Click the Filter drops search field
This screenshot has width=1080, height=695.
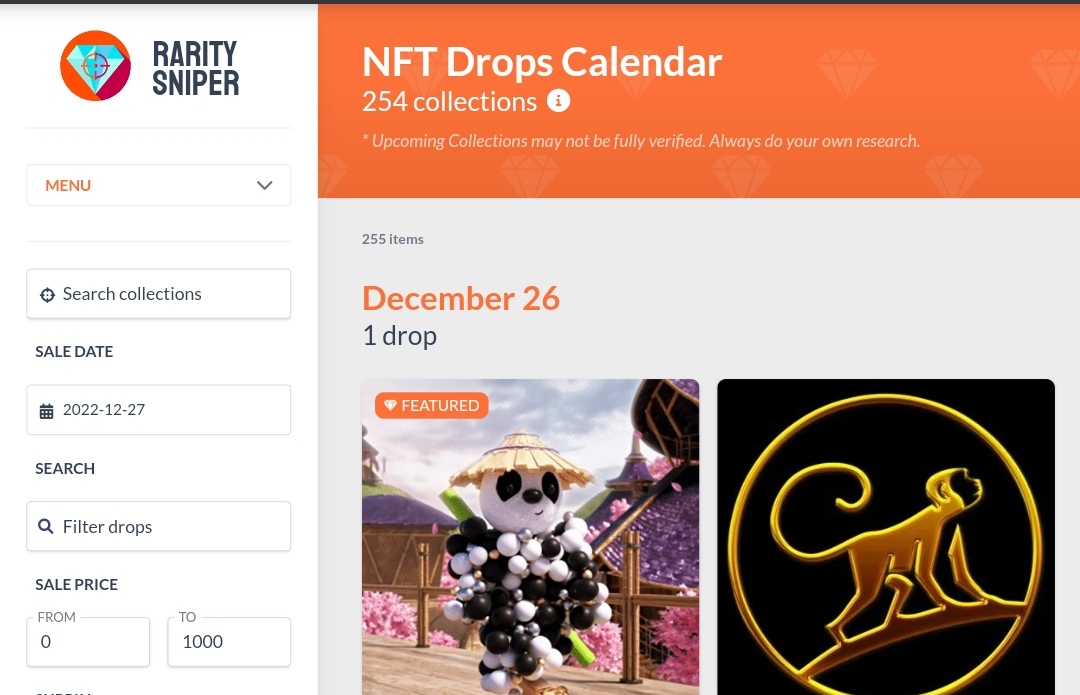tap(158, 526)
